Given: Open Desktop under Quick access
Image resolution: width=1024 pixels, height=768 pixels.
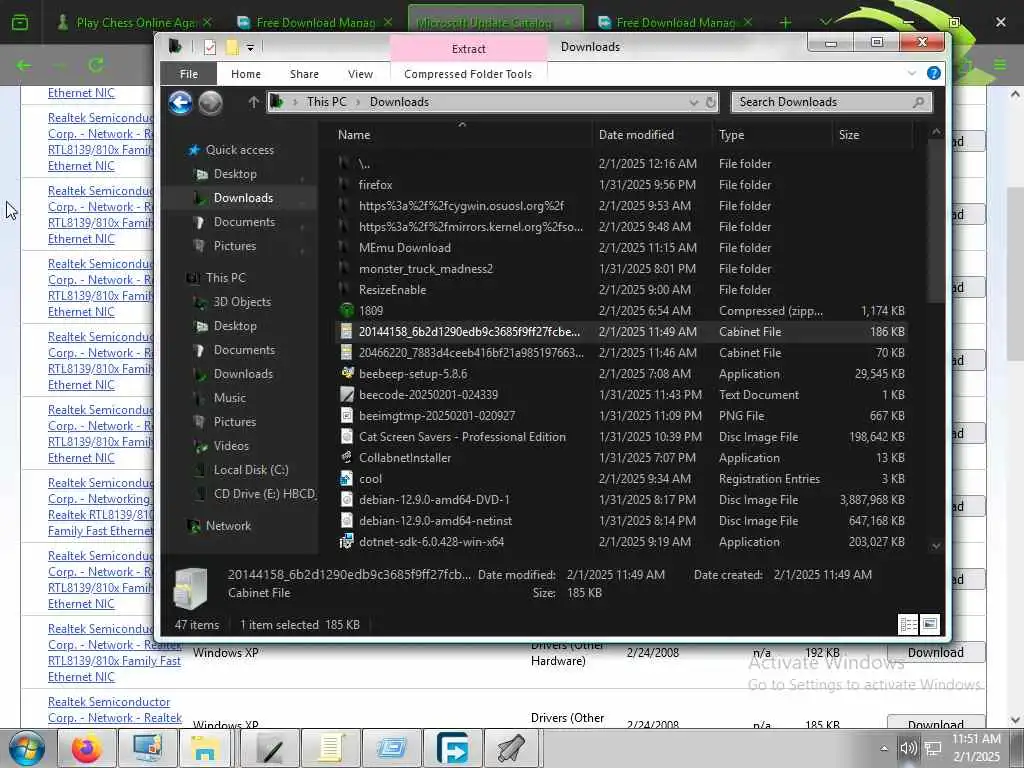Looking at the screenshot, I should (x=235, y=174).
